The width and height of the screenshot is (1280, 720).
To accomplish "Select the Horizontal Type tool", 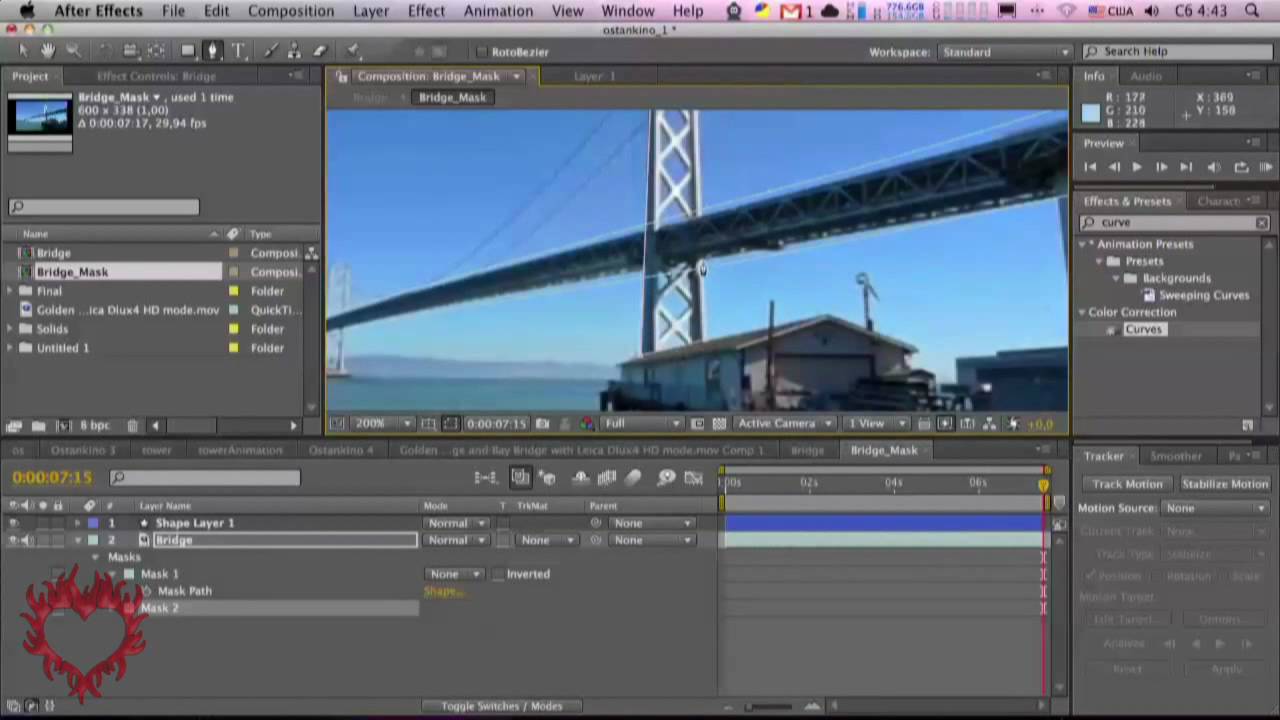I will click(238, 51).
